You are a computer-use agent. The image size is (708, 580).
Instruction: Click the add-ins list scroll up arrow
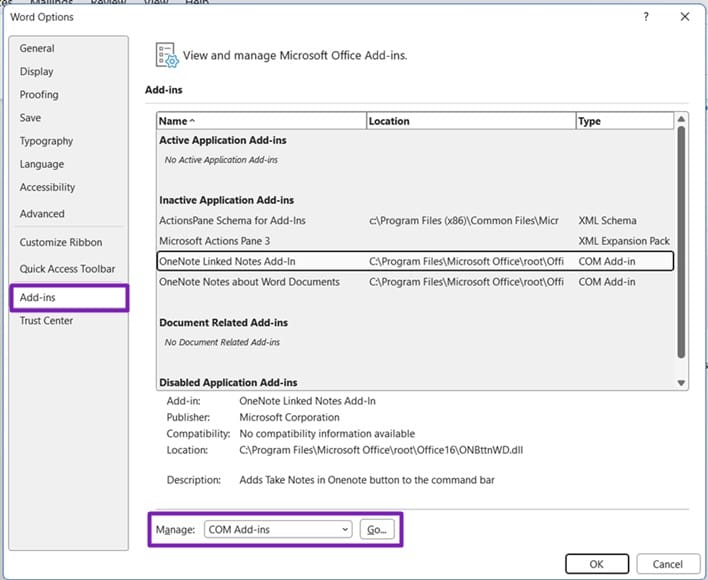(x=681, y=119)
